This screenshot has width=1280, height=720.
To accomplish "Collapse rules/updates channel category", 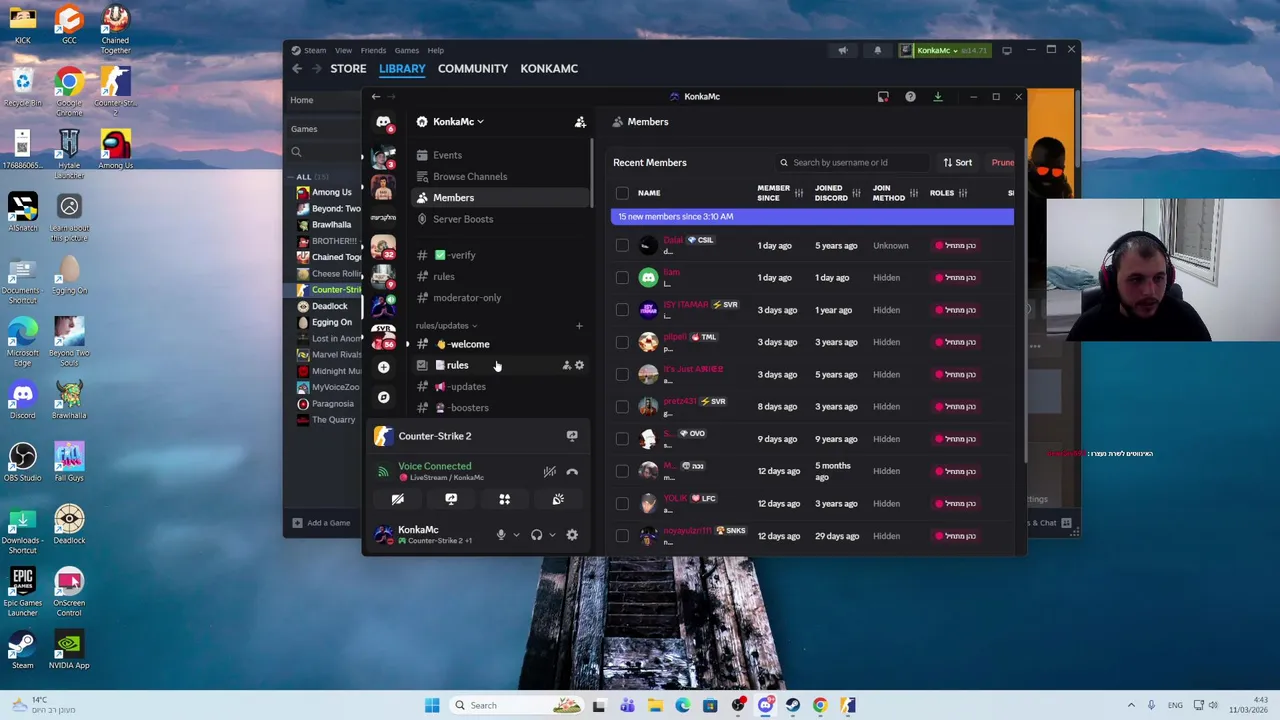I will coord(446,326).
